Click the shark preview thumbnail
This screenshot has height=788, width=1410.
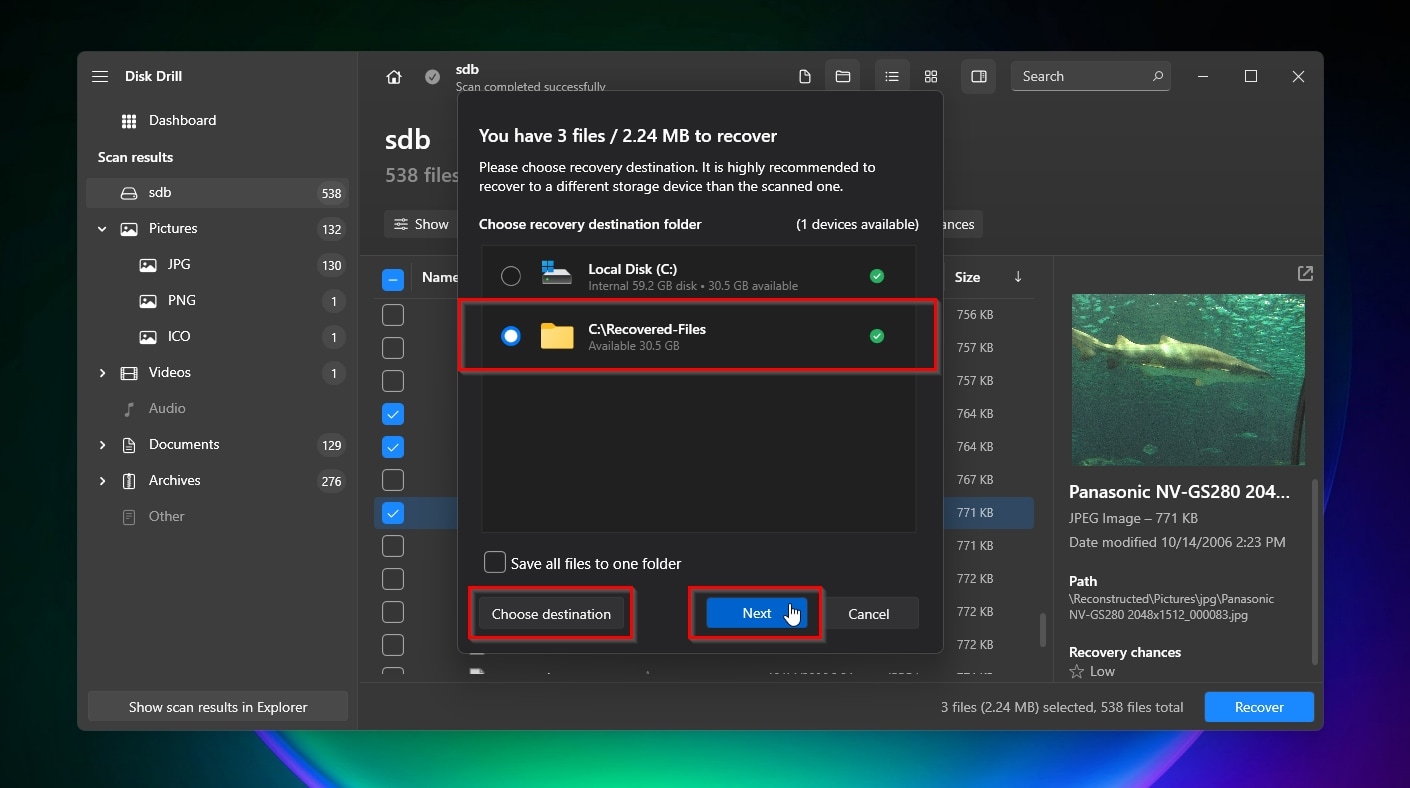click(x=1188, y=380)
